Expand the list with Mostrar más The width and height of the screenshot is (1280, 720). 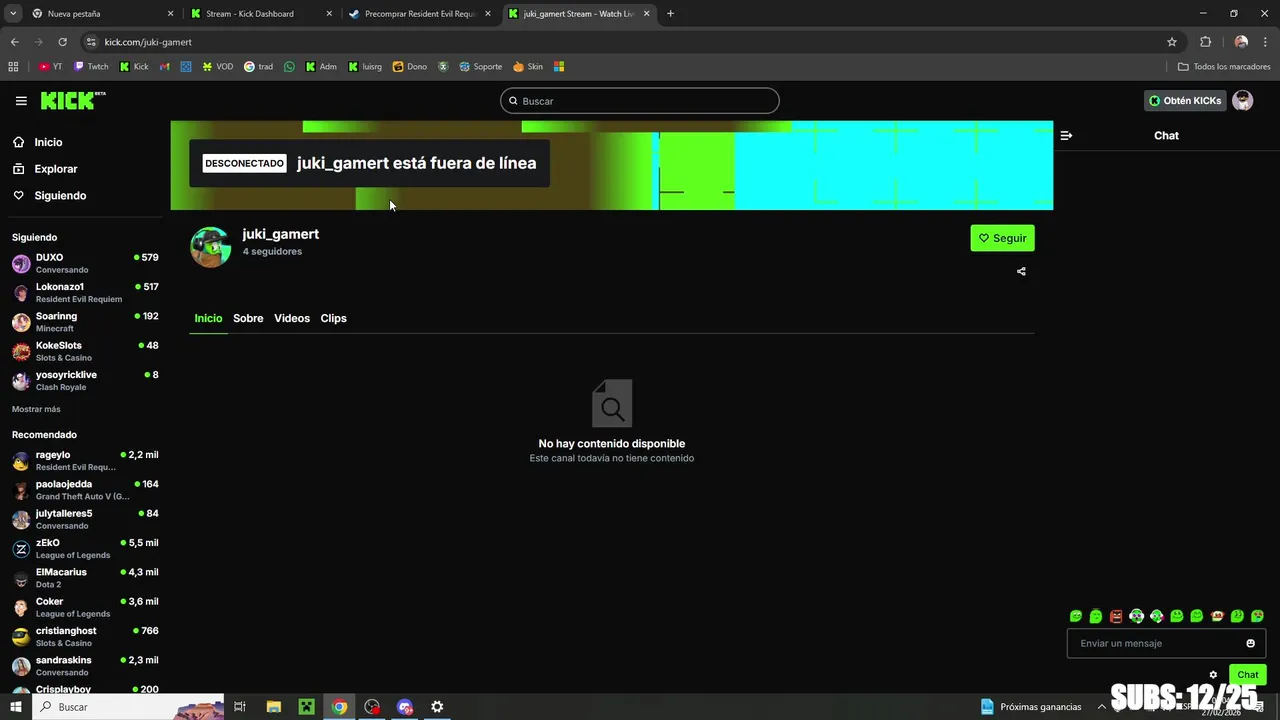(36, 409)
